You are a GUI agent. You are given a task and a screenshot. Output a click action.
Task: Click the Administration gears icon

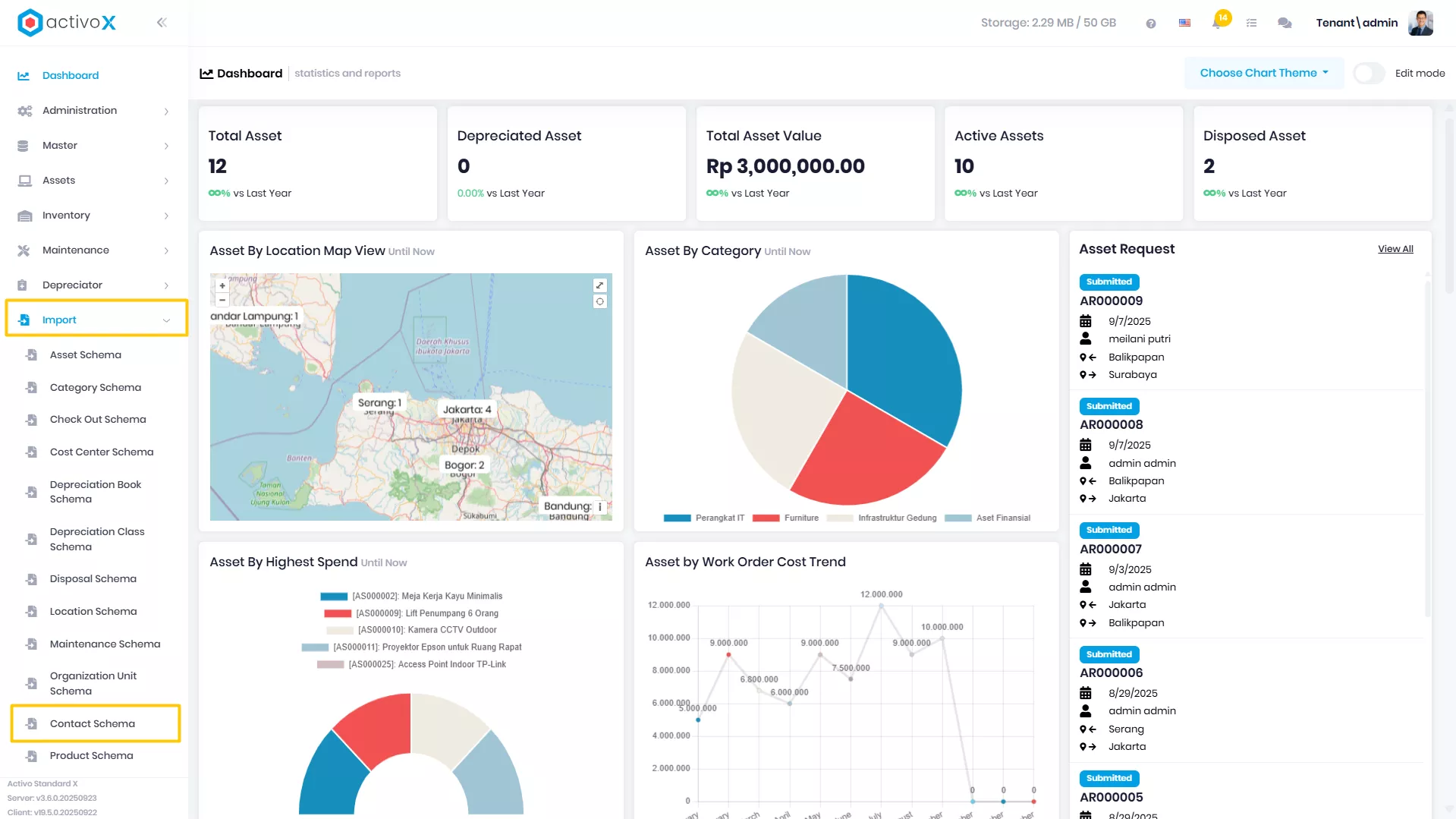click(24, 111)
